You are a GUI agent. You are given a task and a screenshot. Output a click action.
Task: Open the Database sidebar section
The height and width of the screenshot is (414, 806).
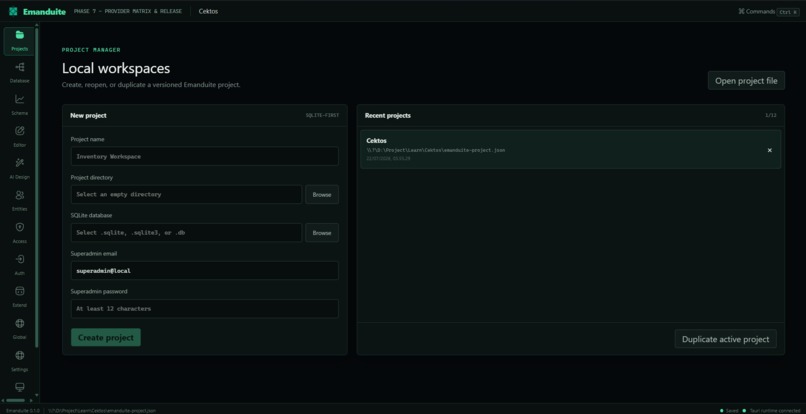click(20, 73)
